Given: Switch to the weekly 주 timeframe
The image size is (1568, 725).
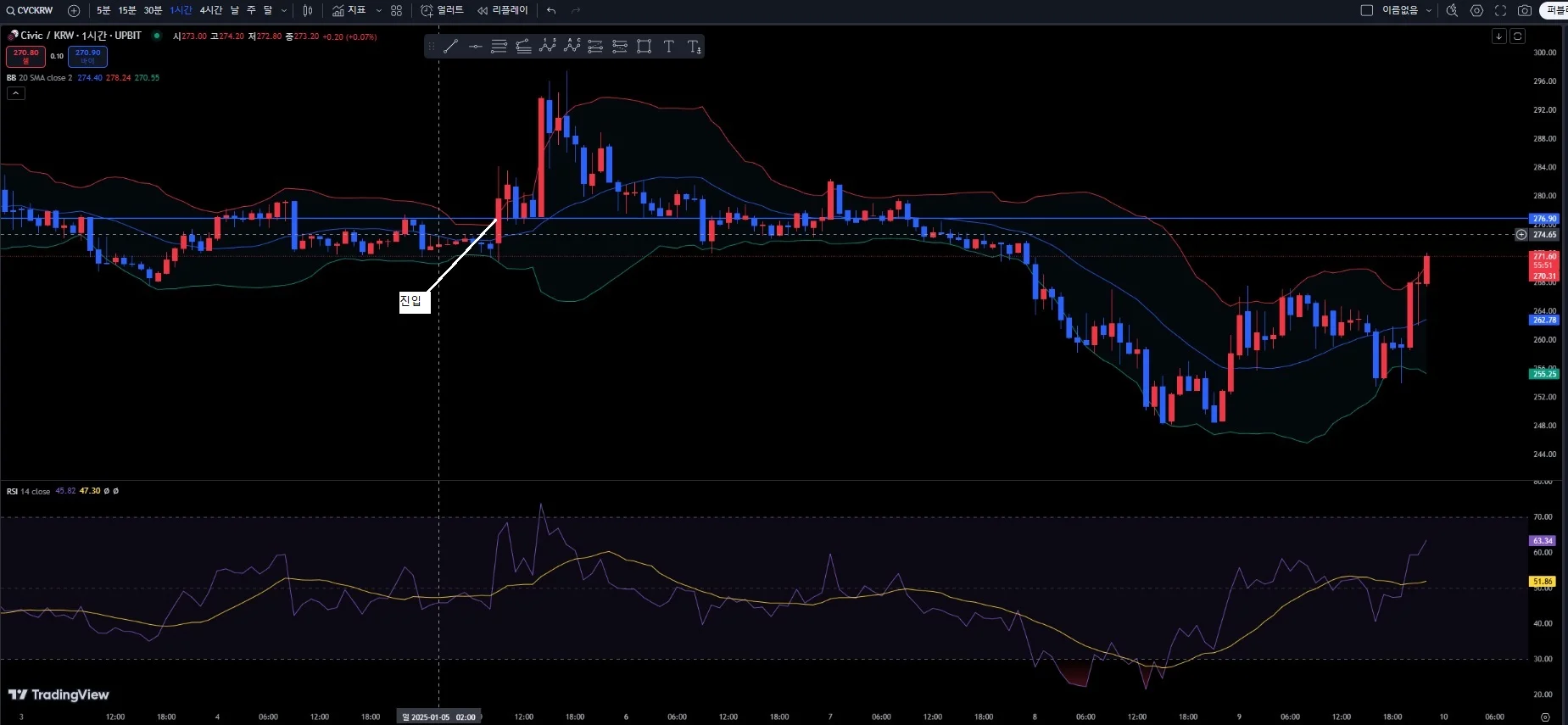Looking at the screenshot, I should (251, 10).
